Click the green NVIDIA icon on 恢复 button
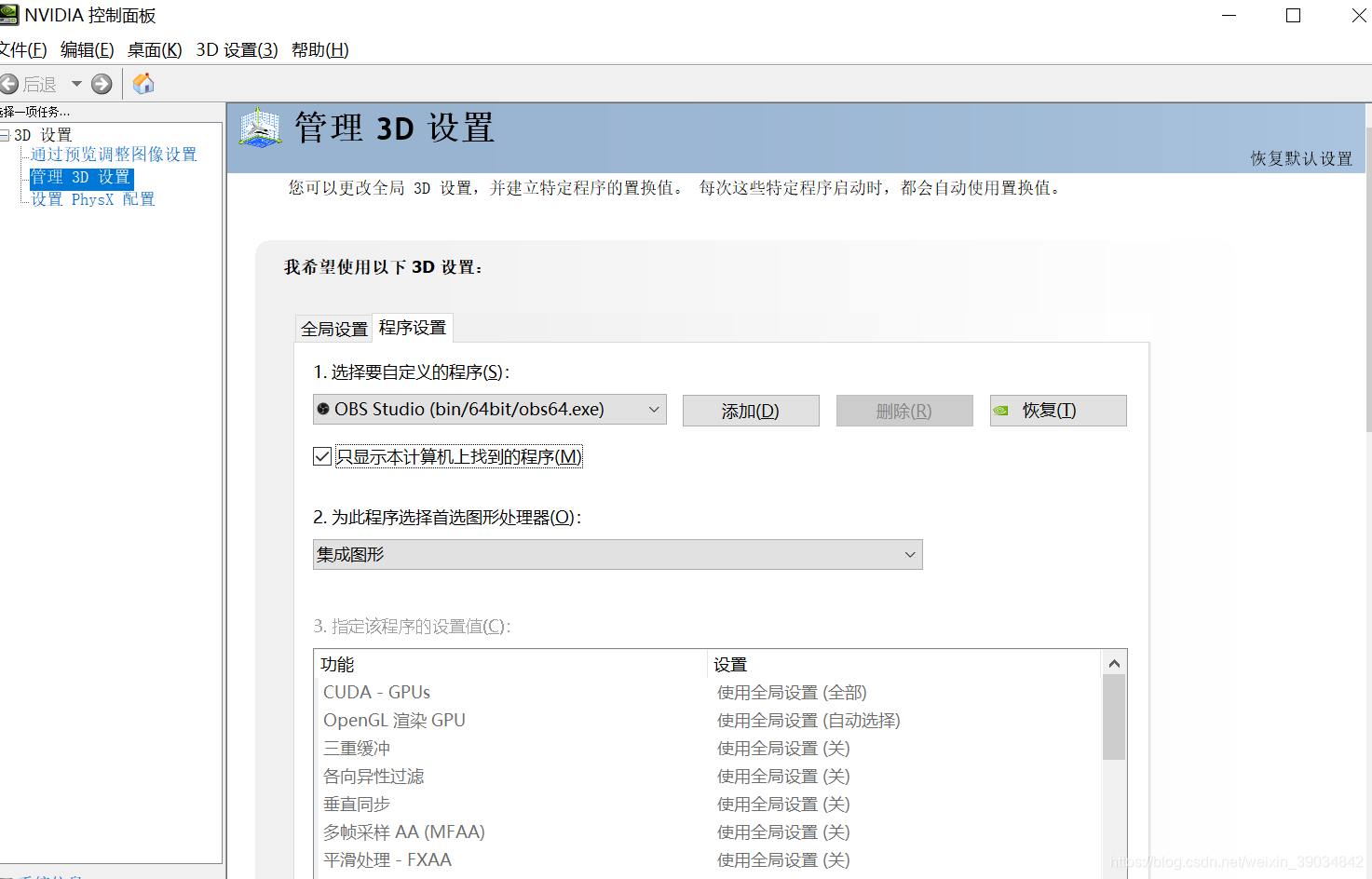The image size is (1372, 879). (x=1000, y=411)
